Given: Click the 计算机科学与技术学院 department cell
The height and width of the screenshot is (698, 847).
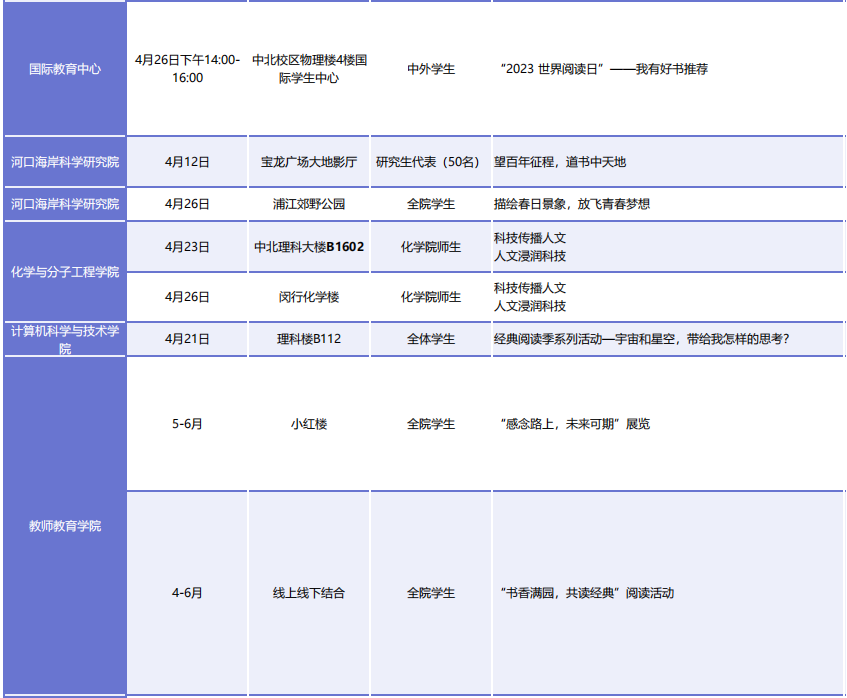Looking at the screenshot, I should click(65, 339).
